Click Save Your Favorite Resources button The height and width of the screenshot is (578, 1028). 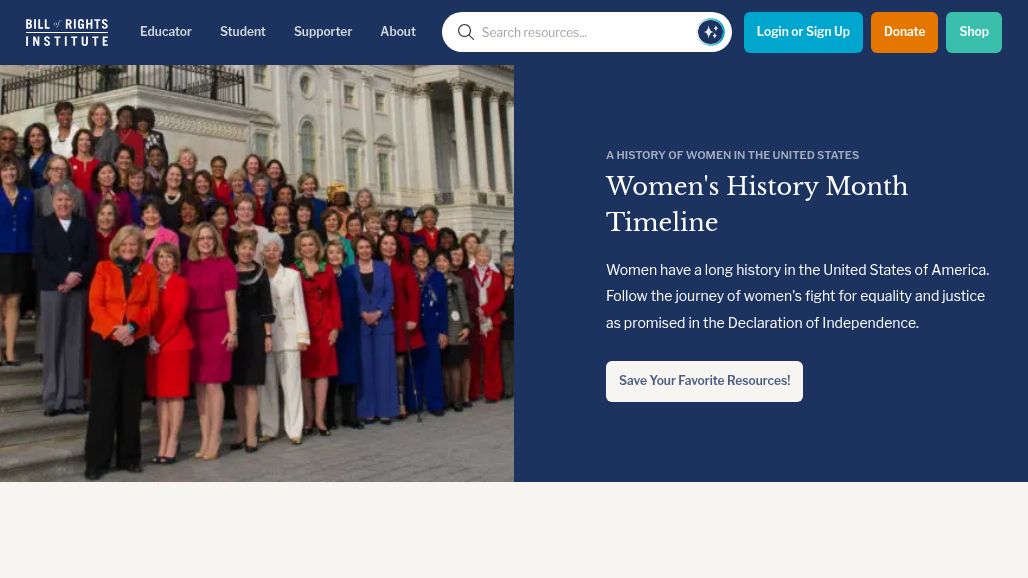click(x=704, y=381)
